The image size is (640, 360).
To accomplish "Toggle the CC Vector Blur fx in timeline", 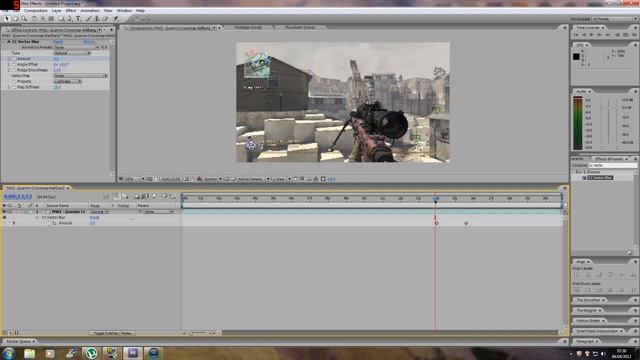I will pos(4,218).
